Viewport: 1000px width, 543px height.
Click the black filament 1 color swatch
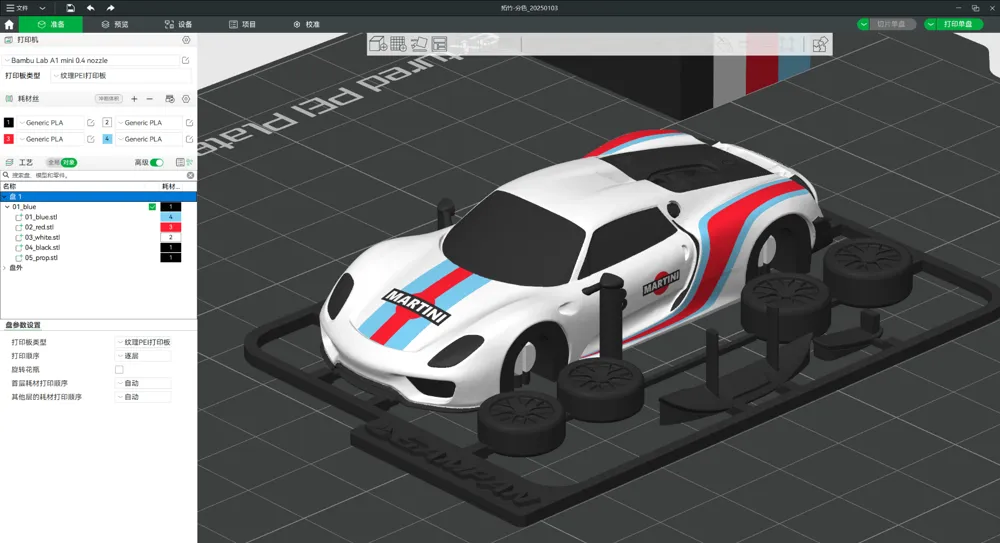[9, 123]
